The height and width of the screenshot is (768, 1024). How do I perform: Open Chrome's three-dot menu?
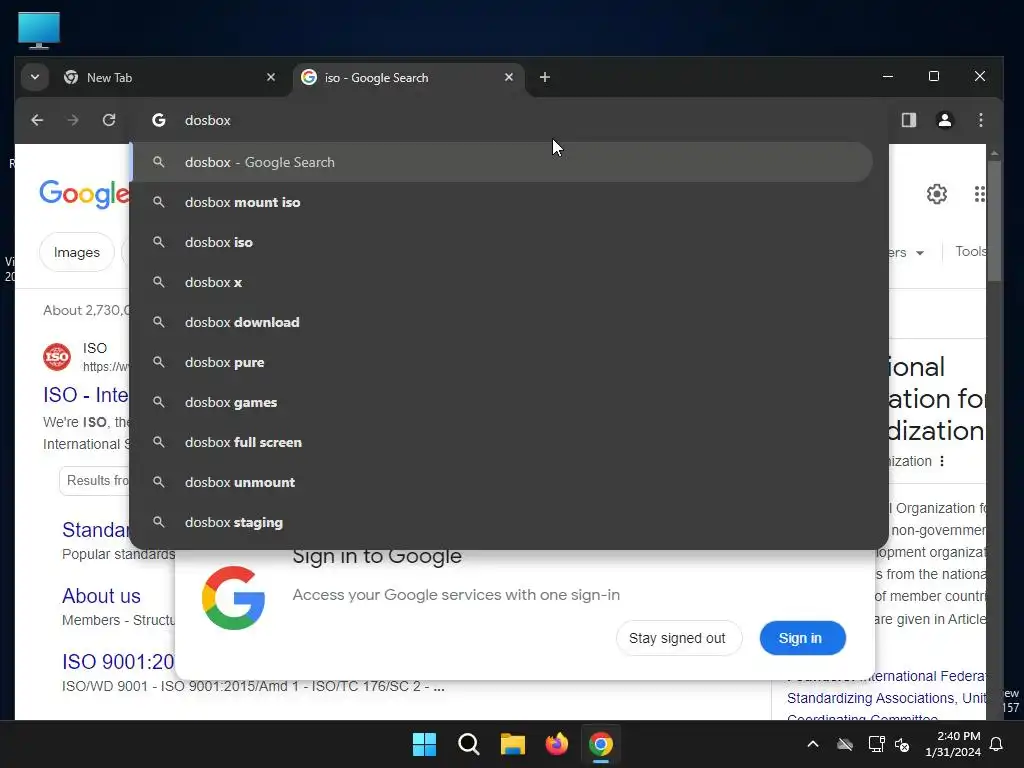(x=980, y=120)
